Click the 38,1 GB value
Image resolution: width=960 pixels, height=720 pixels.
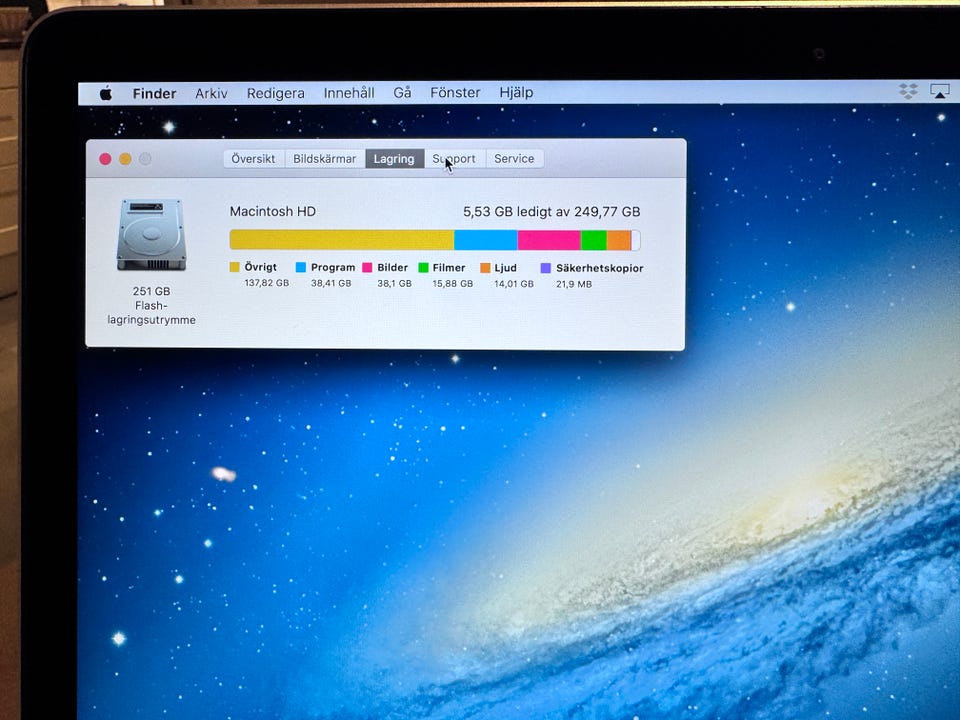(394, 283)
